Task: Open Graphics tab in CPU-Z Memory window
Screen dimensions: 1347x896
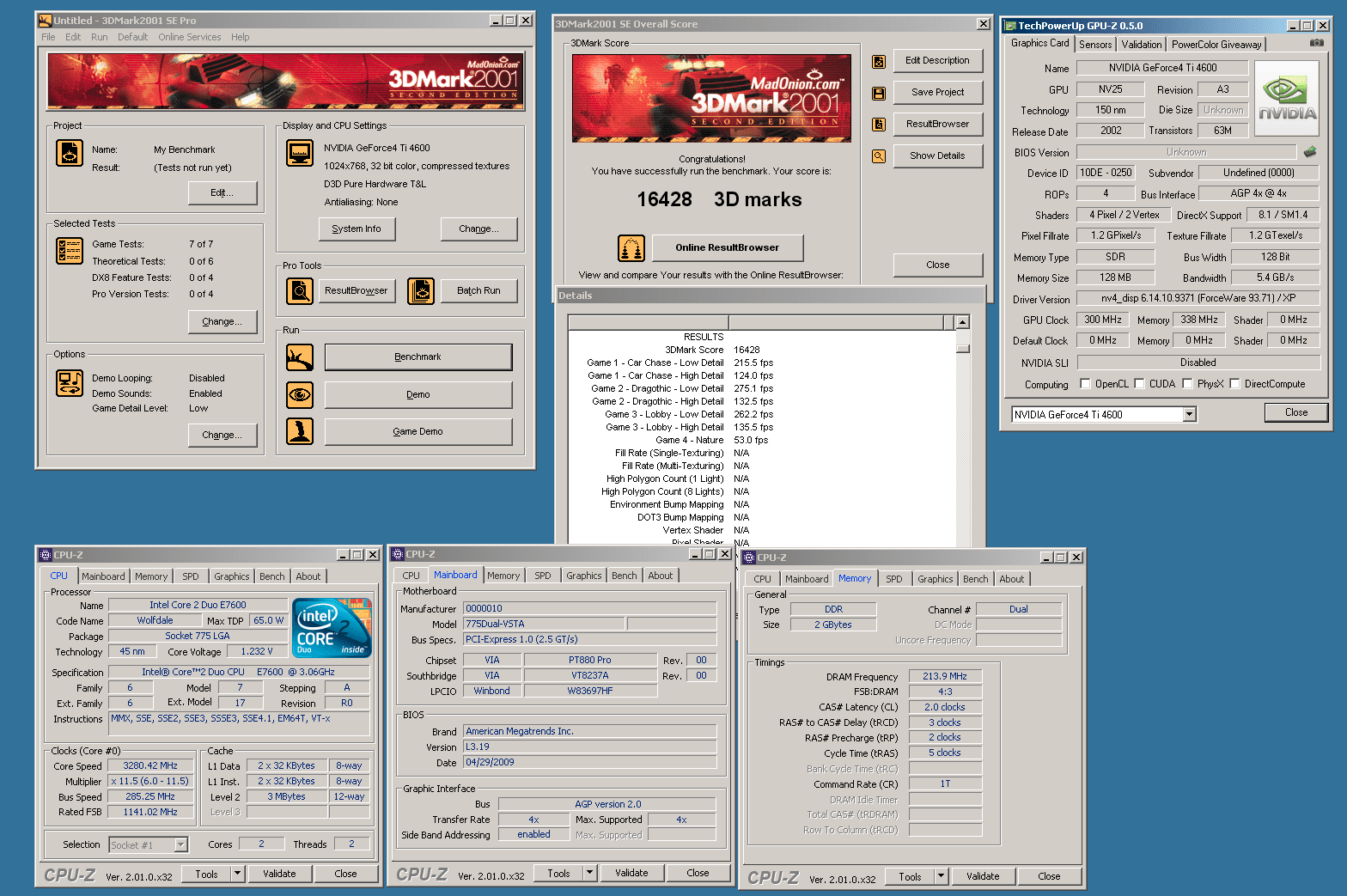Action: pyautogui.click(x=936, y=579)
